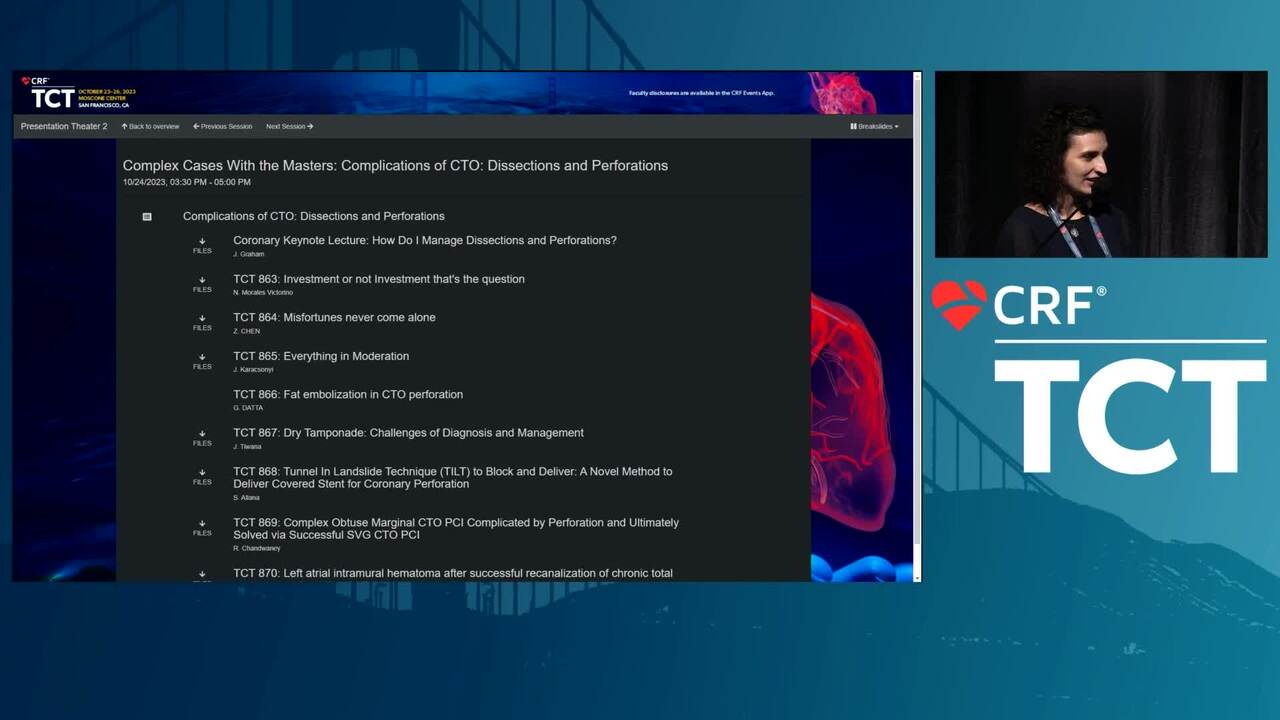Collapse the Complications of CTO section icon

147,216
